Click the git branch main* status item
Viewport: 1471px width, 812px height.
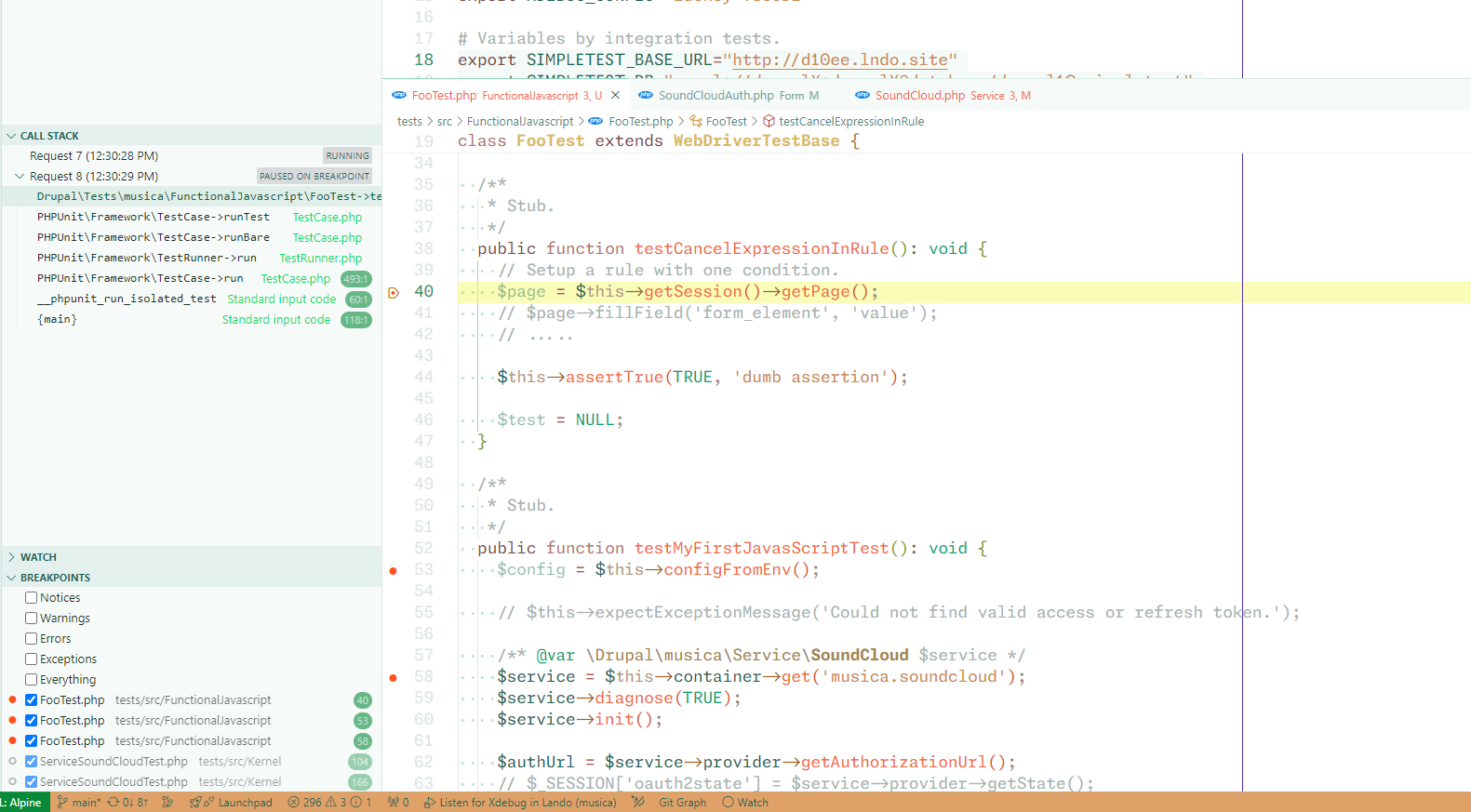click(x=78, y=803)
